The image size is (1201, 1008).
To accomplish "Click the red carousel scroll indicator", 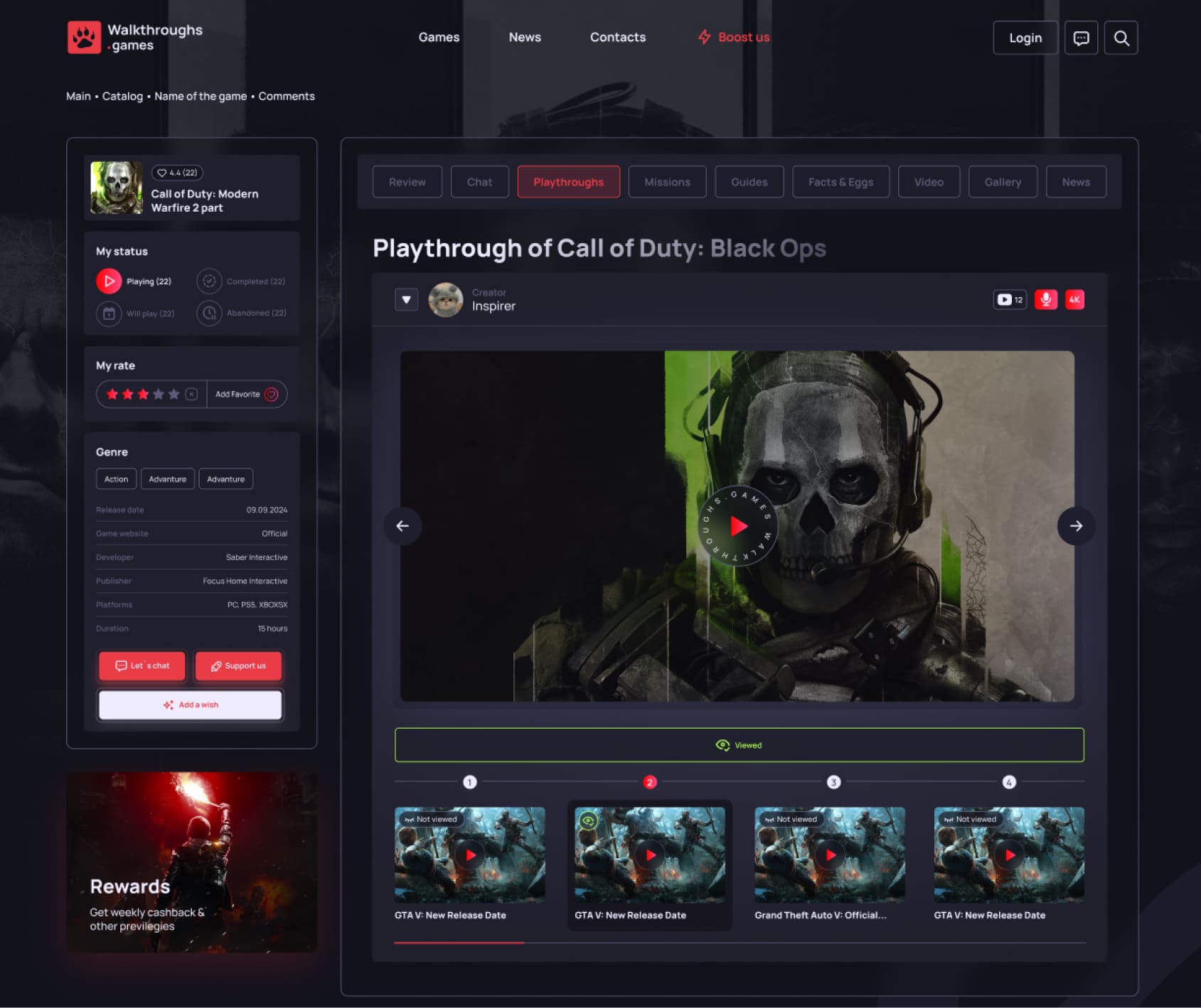I will [459, 943].
